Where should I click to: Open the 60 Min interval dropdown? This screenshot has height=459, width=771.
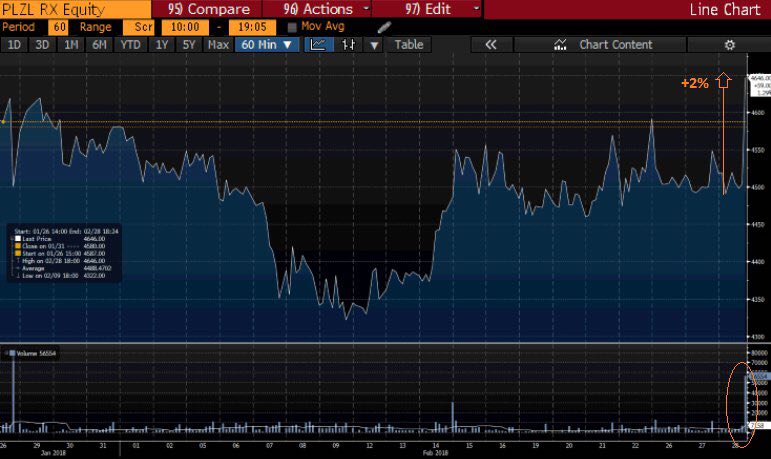coord(267,45)
